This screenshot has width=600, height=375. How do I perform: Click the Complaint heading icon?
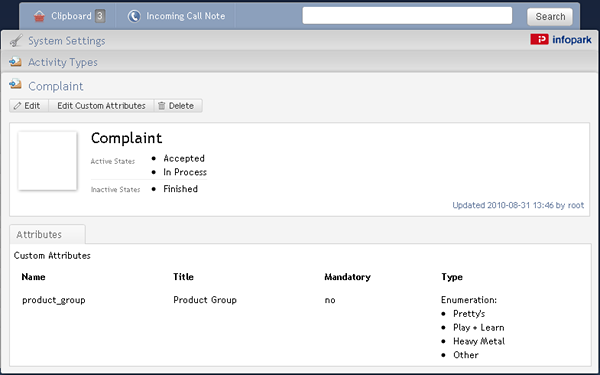[x=15, y=84]
